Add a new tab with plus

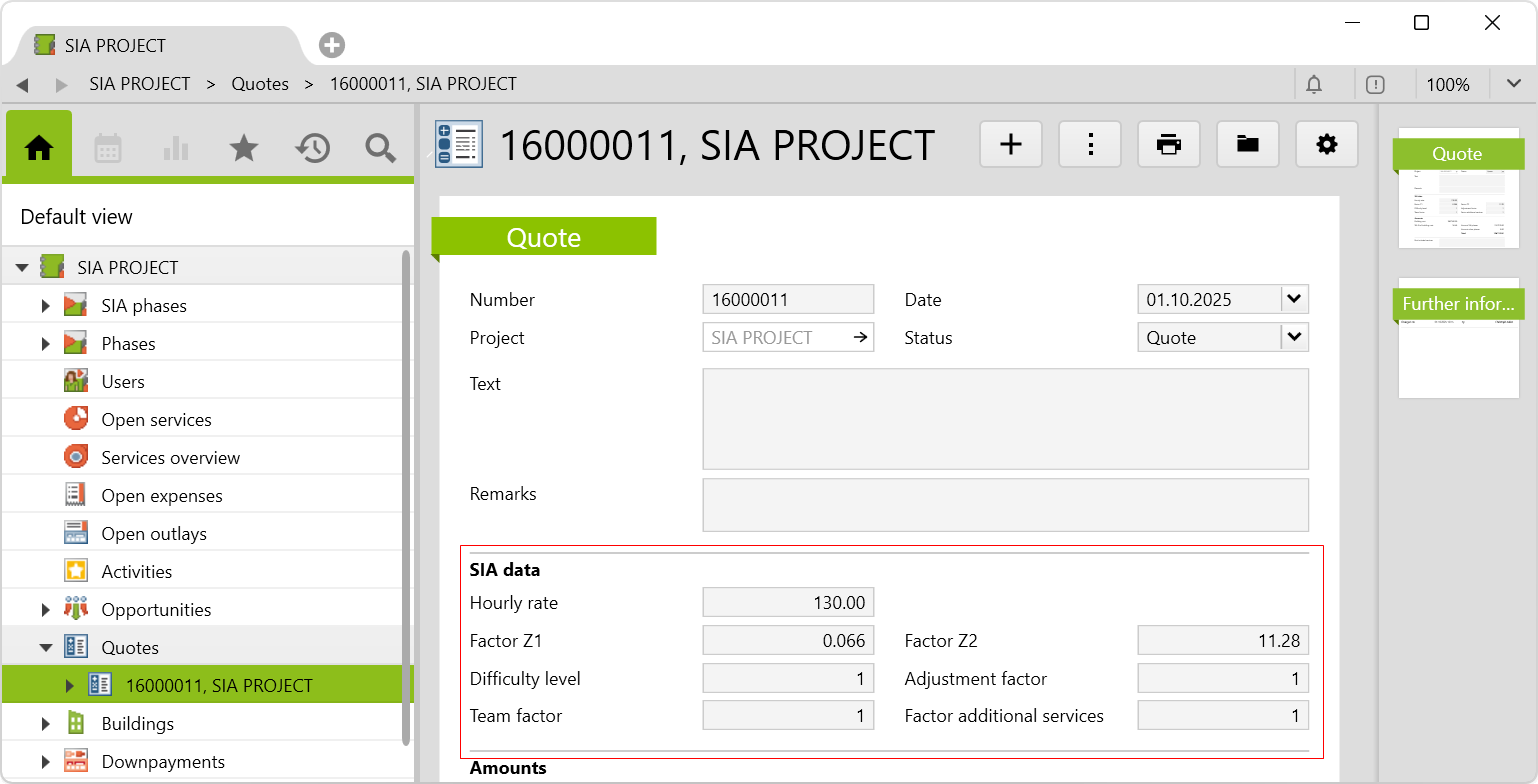coord(332,45)
